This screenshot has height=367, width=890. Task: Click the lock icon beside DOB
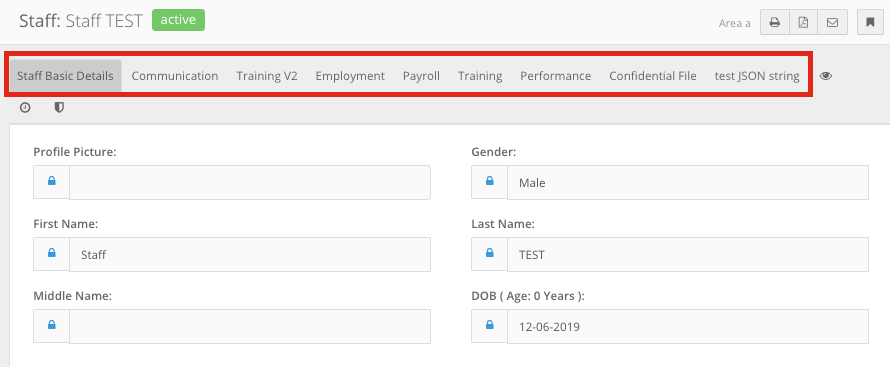click(x=489, y=326)
